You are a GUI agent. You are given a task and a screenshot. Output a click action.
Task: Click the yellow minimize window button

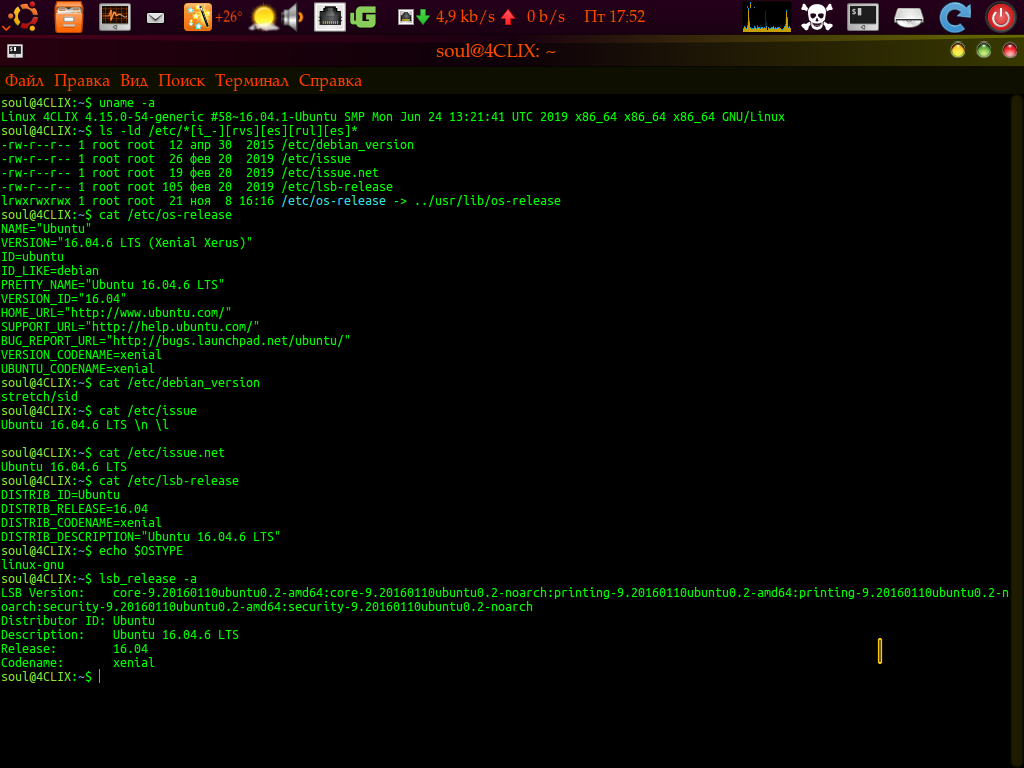point(957,50)
